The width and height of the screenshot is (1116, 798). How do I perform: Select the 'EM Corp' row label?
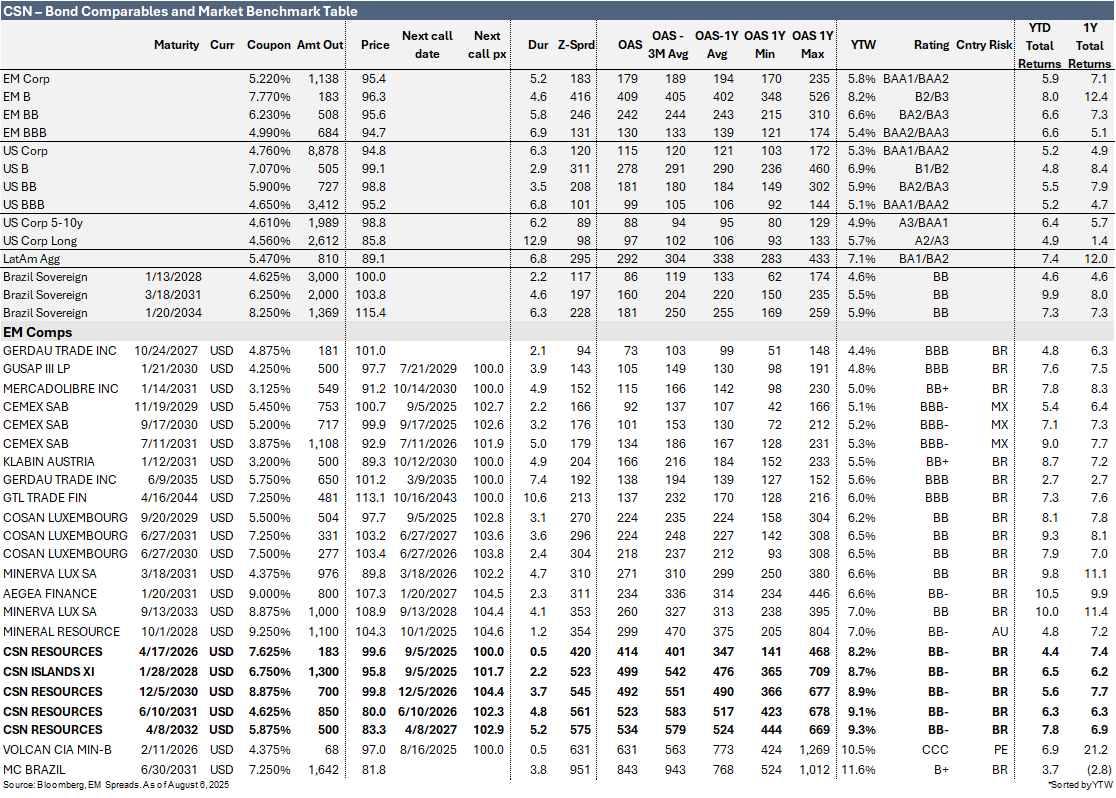pyautogui.click(x=26, y=78)
